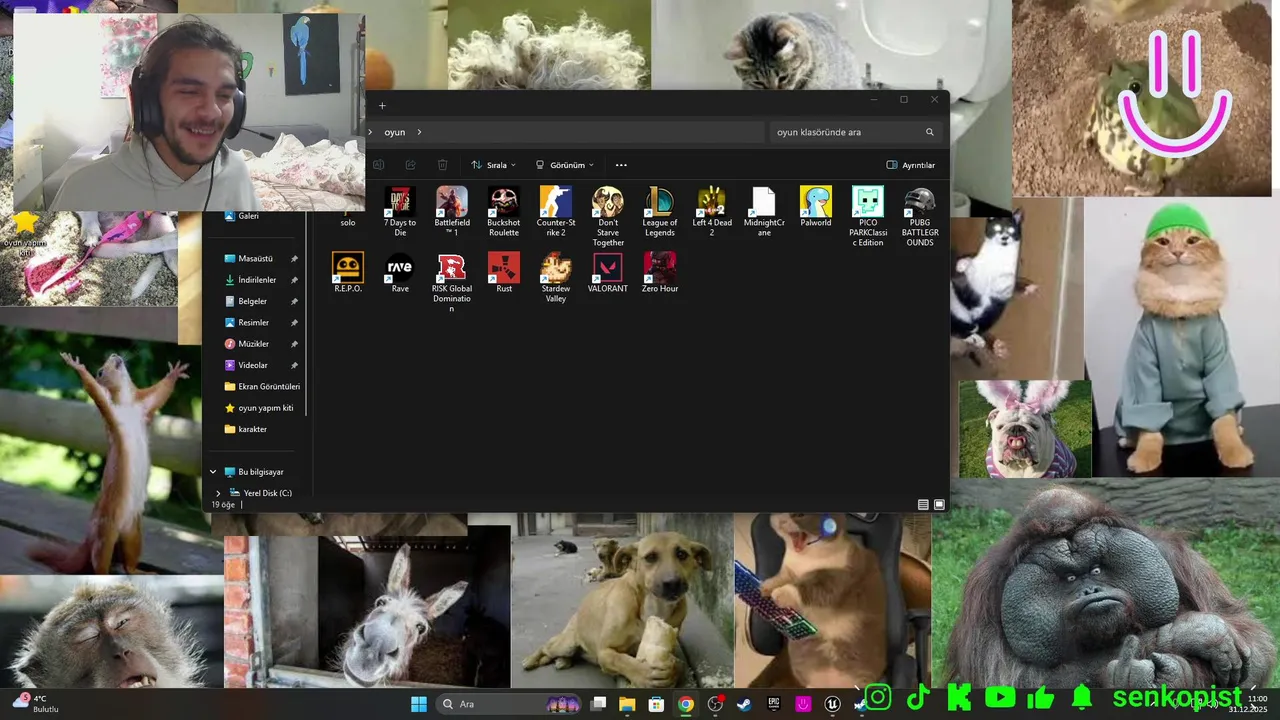Image resolution: width=1280 pixels, height=720 pixels.
Task: Open Galeri in the navigation pane
Action: [x=242, y=216]
